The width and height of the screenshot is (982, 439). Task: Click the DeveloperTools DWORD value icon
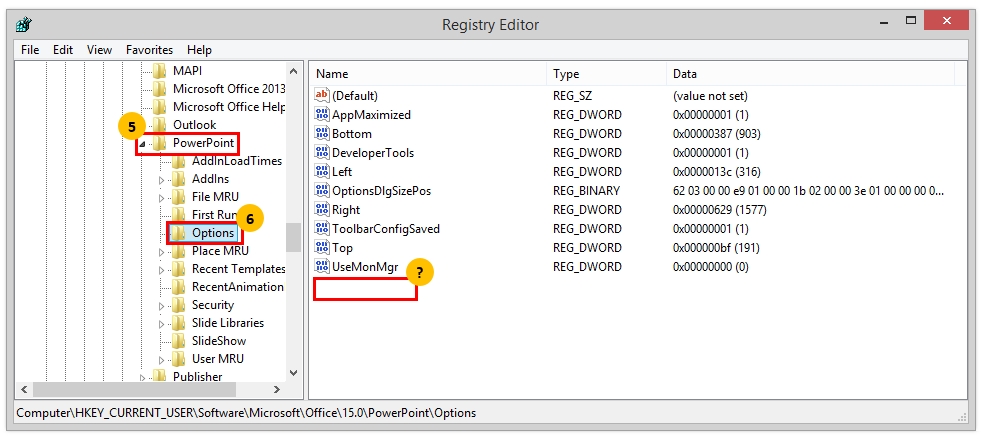click(x=322, y=152)
